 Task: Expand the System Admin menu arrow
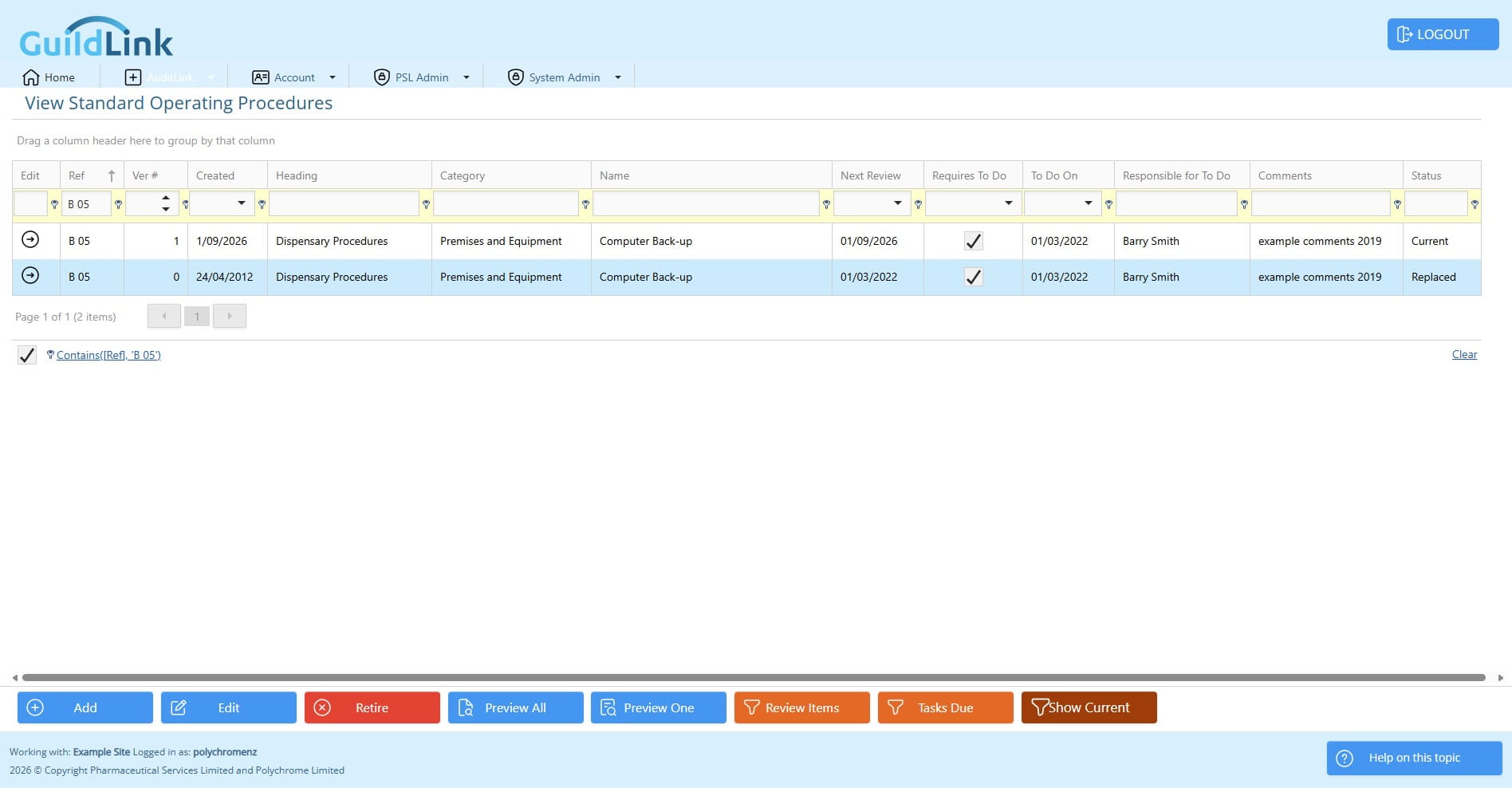point(618,77)
